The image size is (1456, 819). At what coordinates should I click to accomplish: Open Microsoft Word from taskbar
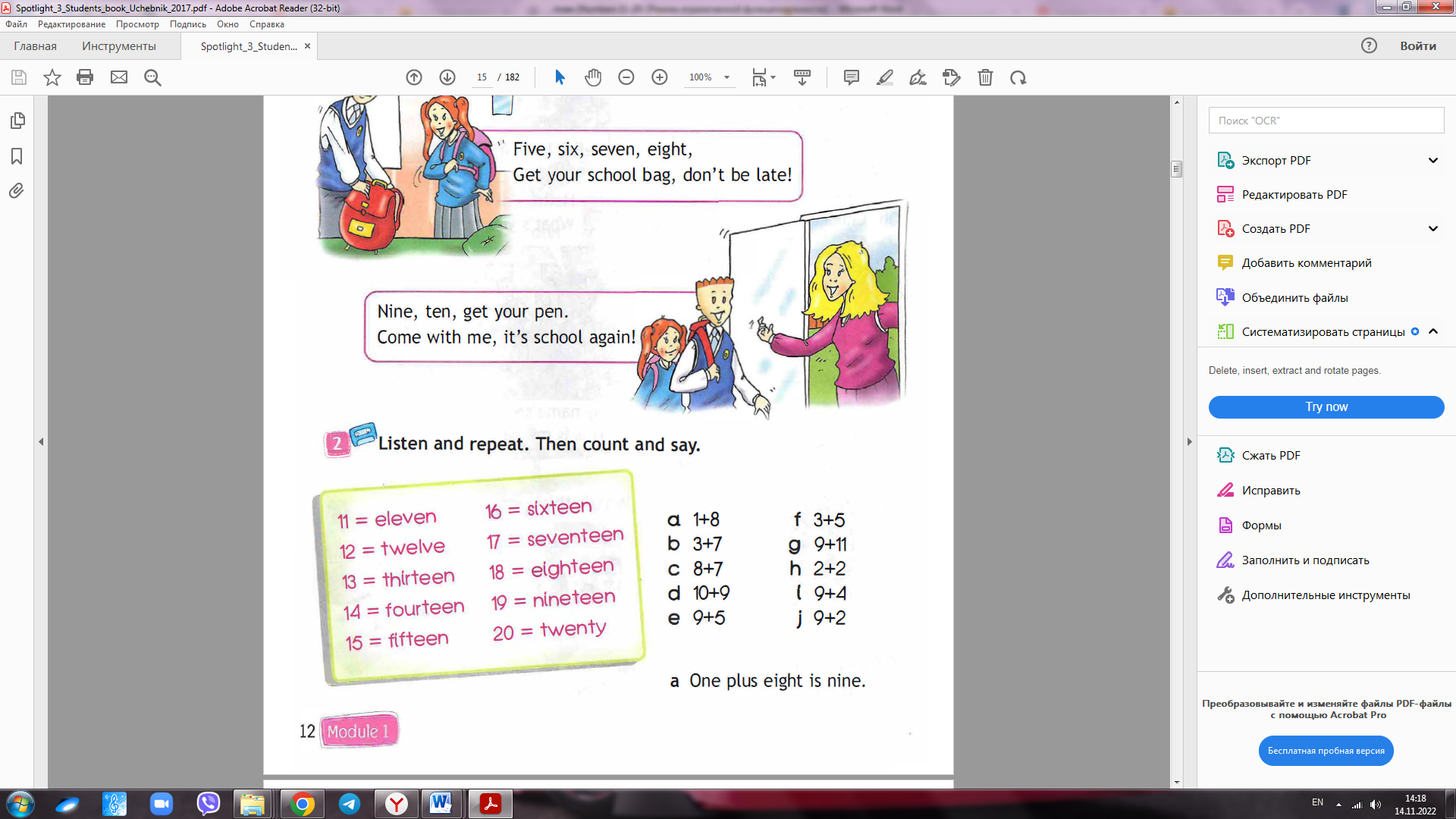(441, 804)
